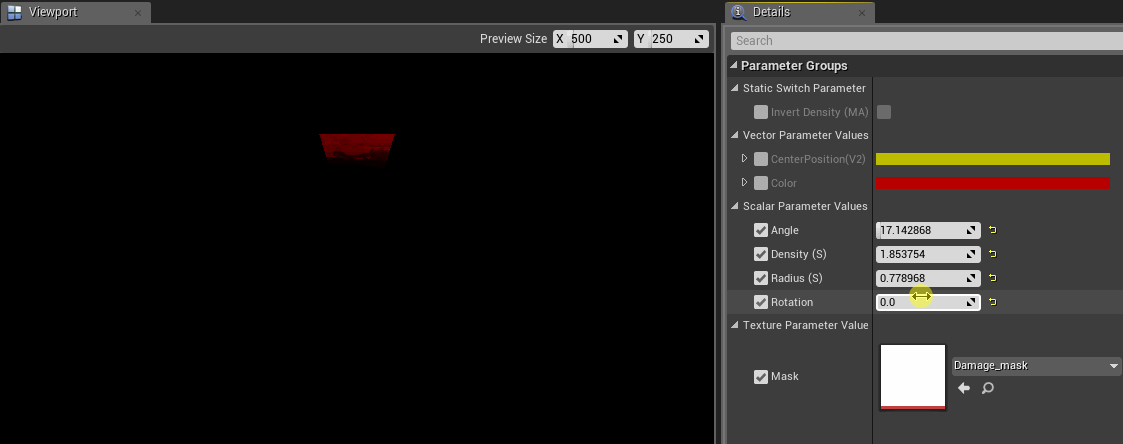Uncheck the Rotation override checkbox
This screenshot has width=1123, height=444.
761,302
